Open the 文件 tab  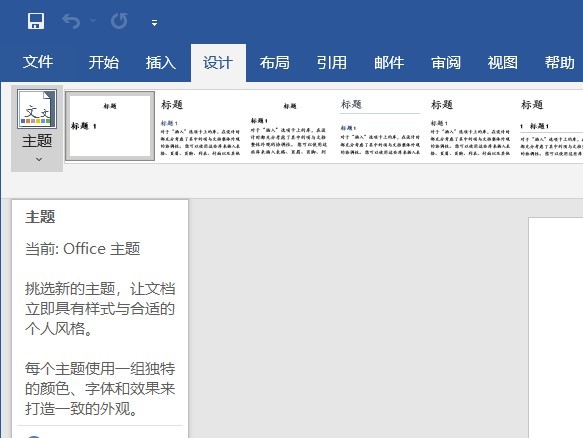(x=38, y=62)
